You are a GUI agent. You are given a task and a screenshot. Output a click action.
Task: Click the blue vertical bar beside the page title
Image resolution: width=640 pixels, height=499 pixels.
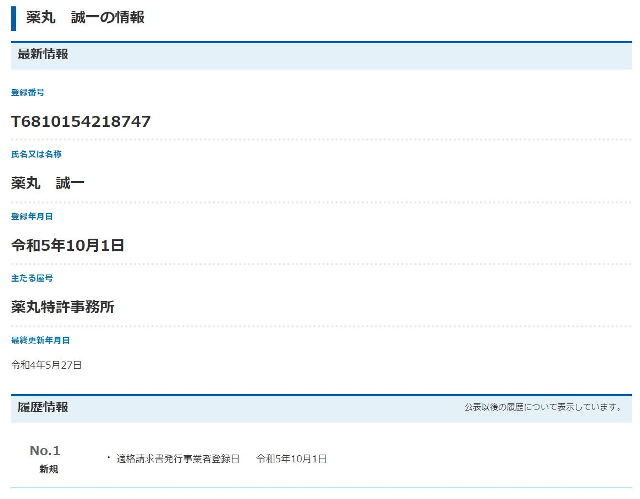click(14, 17)
